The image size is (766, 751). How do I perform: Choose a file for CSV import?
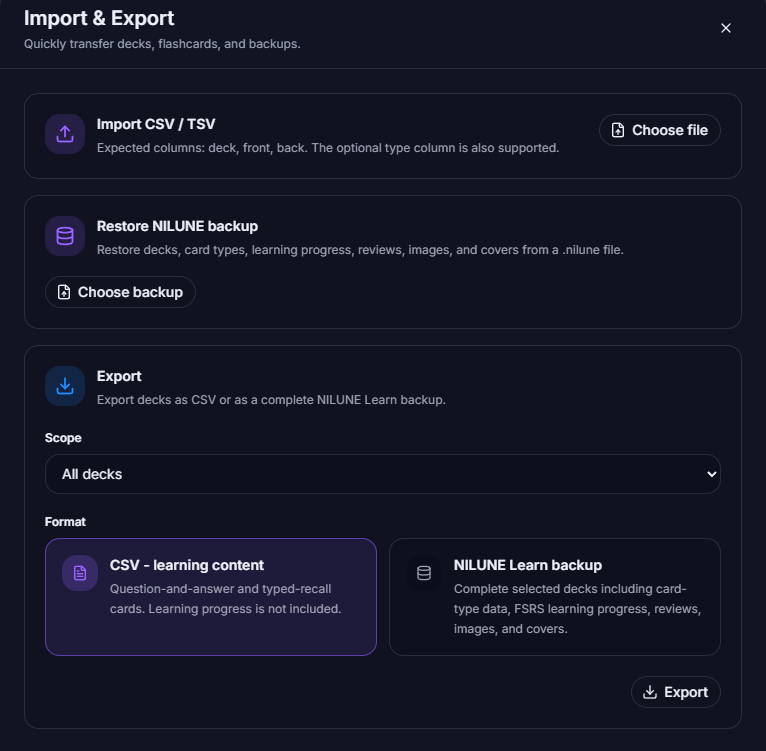point(660,130)
